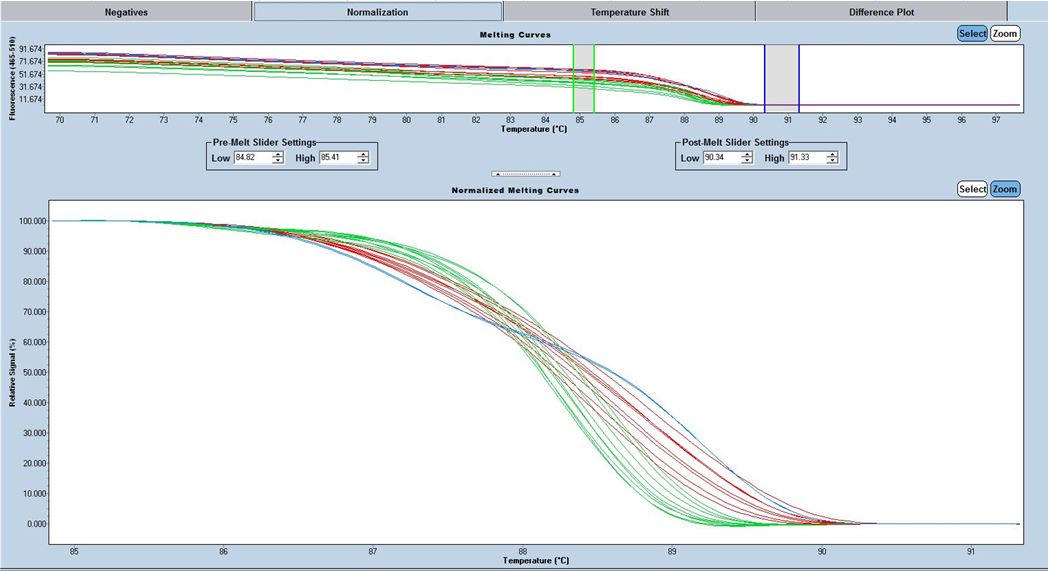Viewport: 1048px width, 571px height.
Task: Increase the Pre-Melt High value with up arrow
Action: click(363, 155)
